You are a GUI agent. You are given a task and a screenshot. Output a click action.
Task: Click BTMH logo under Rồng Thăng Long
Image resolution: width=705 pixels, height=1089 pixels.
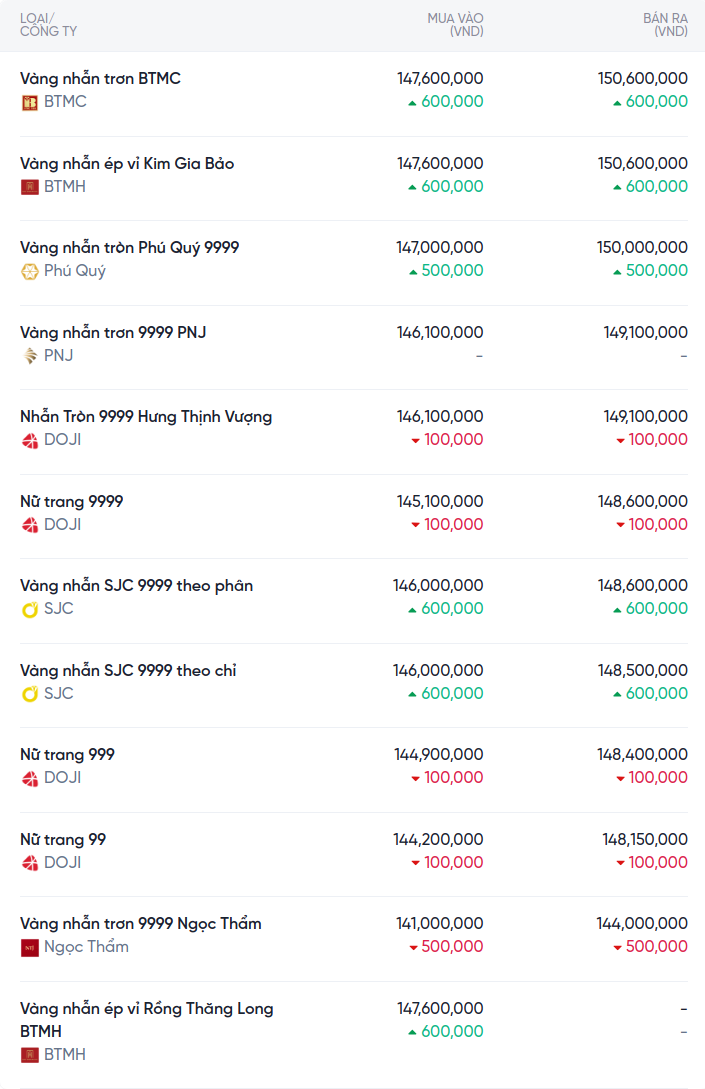(30, 1055)
